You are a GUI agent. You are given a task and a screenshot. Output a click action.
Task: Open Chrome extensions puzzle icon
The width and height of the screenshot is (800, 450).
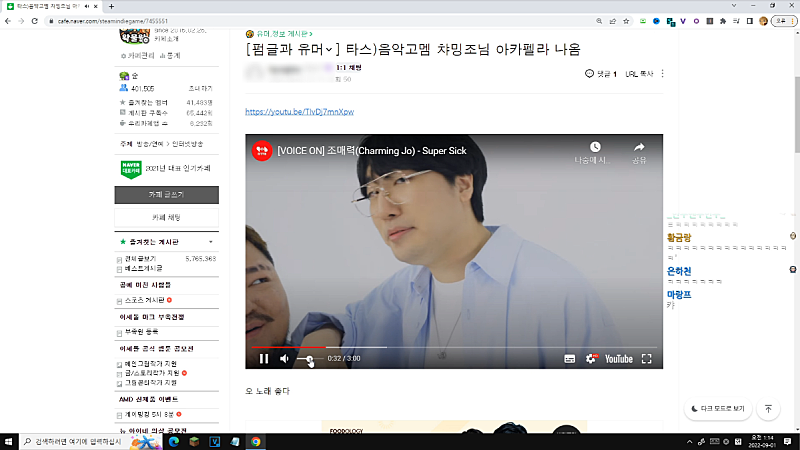click(x=723, y=21)
